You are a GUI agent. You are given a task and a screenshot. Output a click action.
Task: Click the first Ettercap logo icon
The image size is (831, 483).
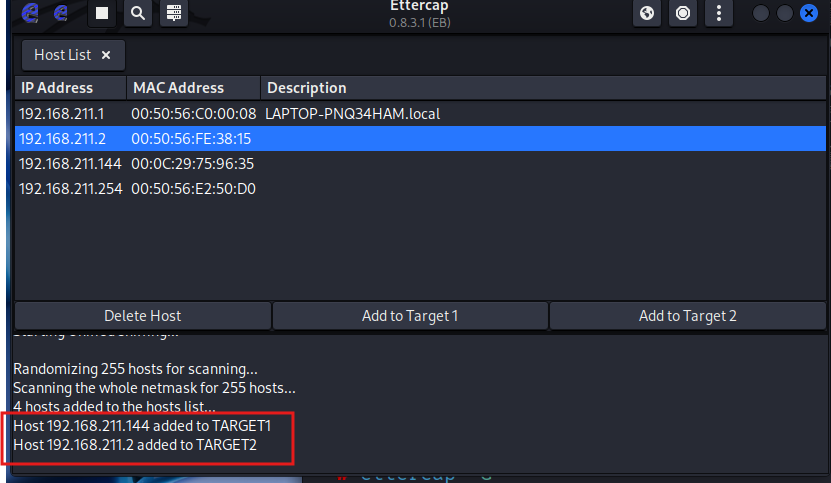30,13
